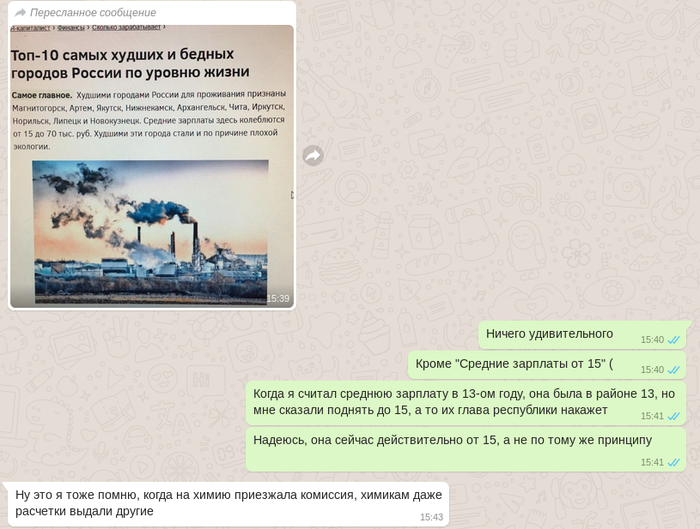
Task: Click read ticks on 'Надеюсь, она сейчас' message
Action: (x=674, y=462)
